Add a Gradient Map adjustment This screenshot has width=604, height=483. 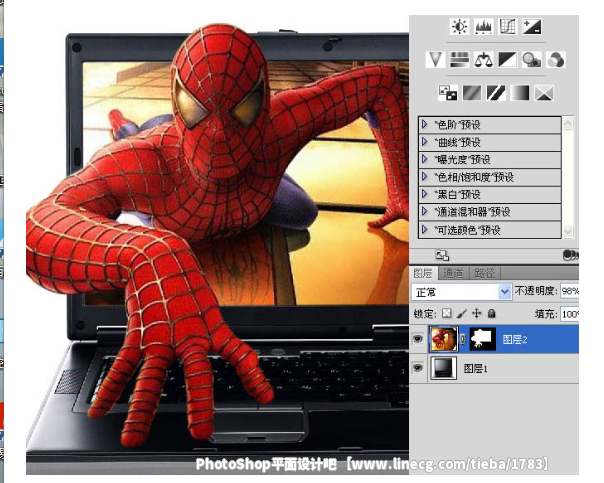pos(520,93)
